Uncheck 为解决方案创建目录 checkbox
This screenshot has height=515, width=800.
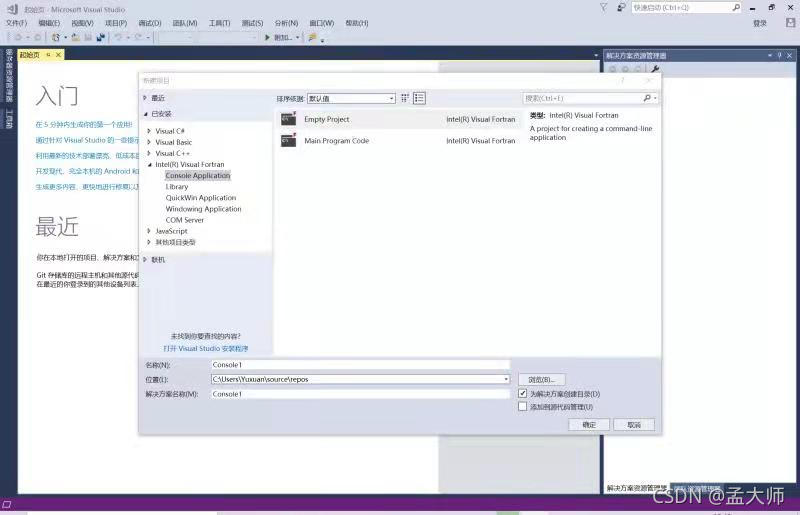522,393
